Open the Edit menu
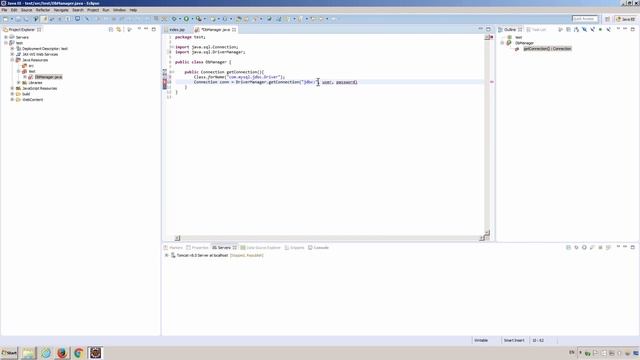This screenshot has height=360, width=640. pyautogui.click(x=14, y=10)
